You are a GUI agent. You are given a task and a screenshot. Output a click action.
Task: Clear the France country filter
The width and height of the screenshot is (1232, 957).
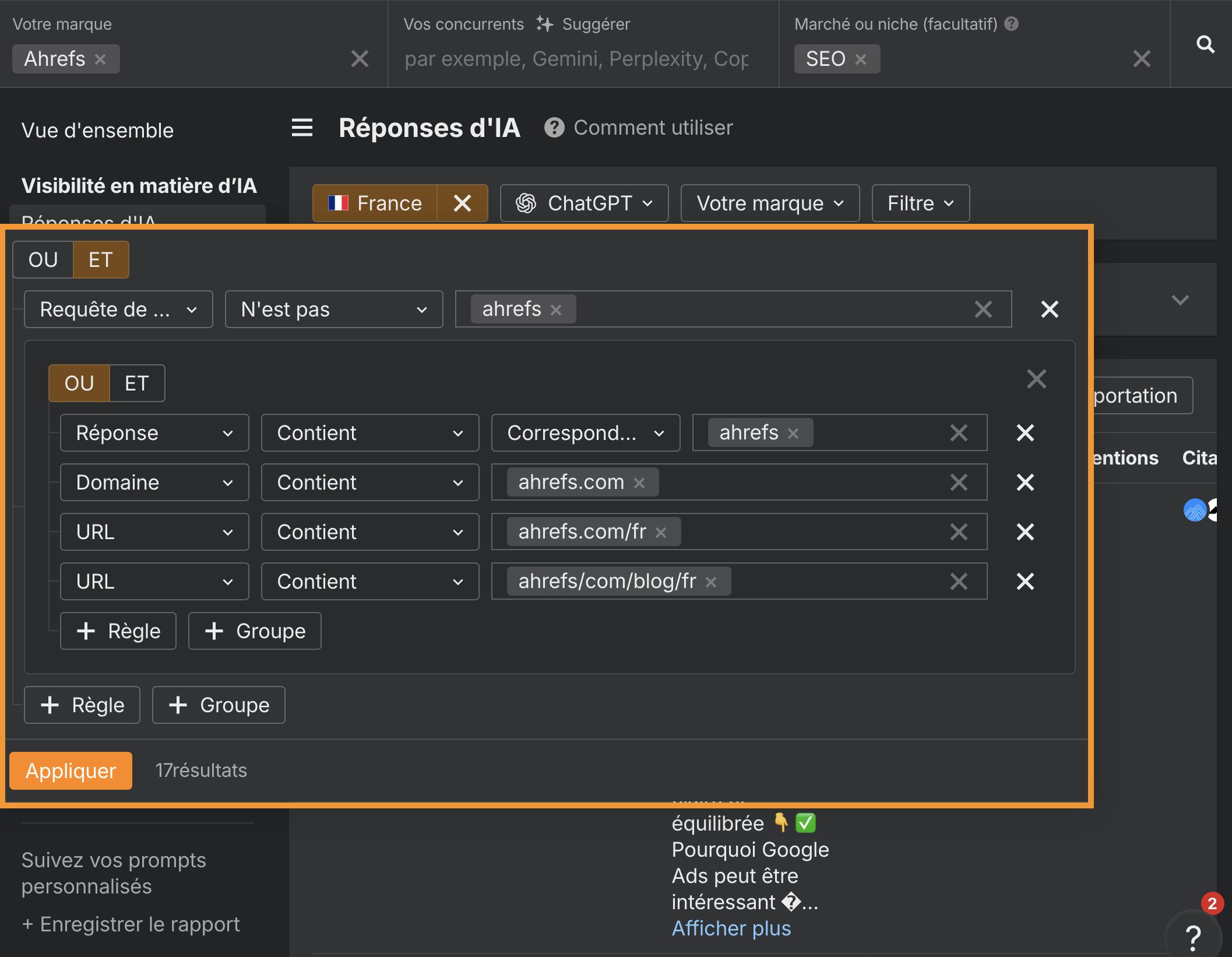point(462,203)
